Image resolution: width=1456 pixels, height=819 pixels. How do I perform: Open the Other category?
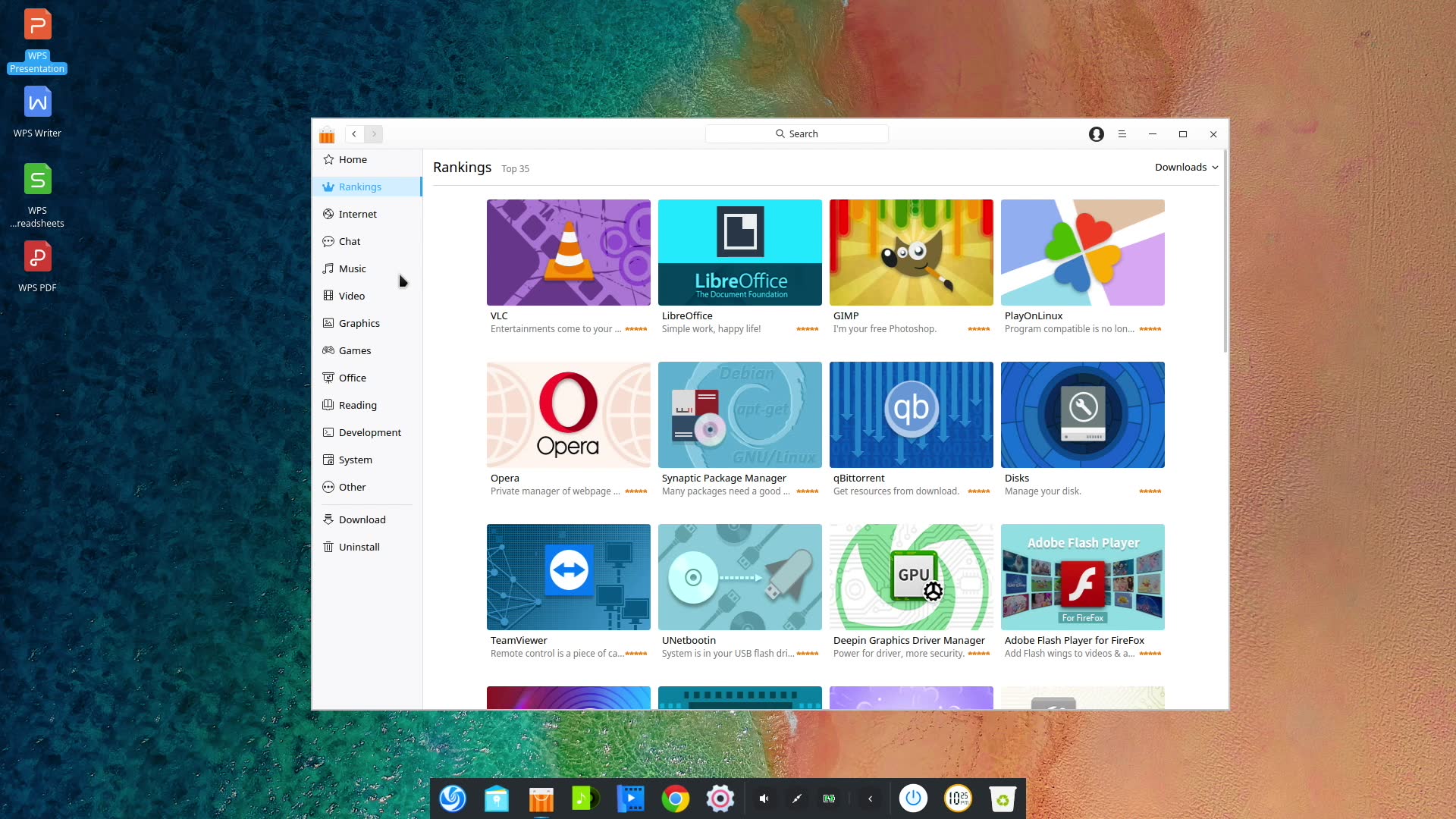click(367, 487)
